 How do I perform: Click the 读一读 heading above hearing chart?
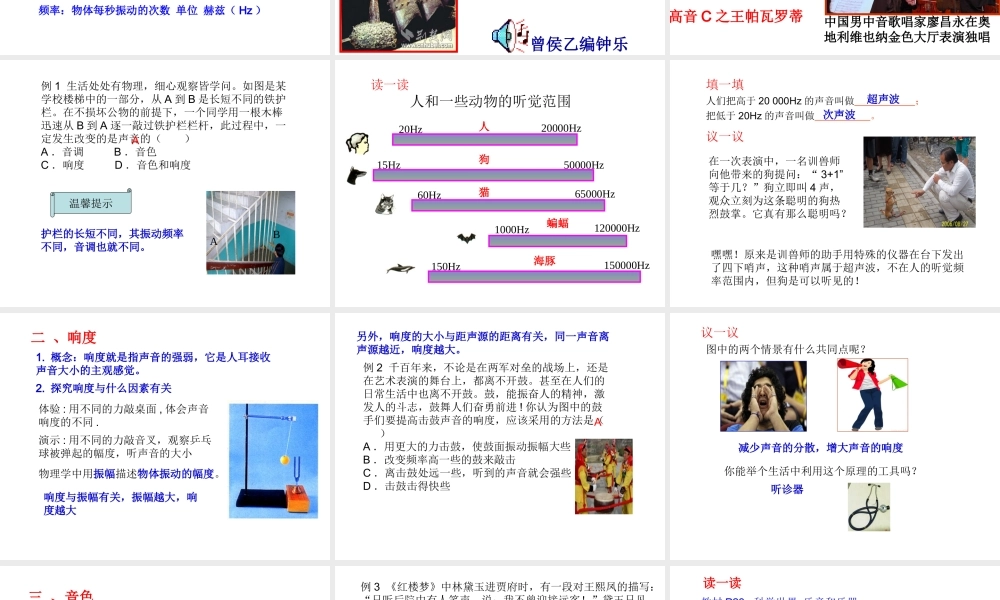click(390, 85)
